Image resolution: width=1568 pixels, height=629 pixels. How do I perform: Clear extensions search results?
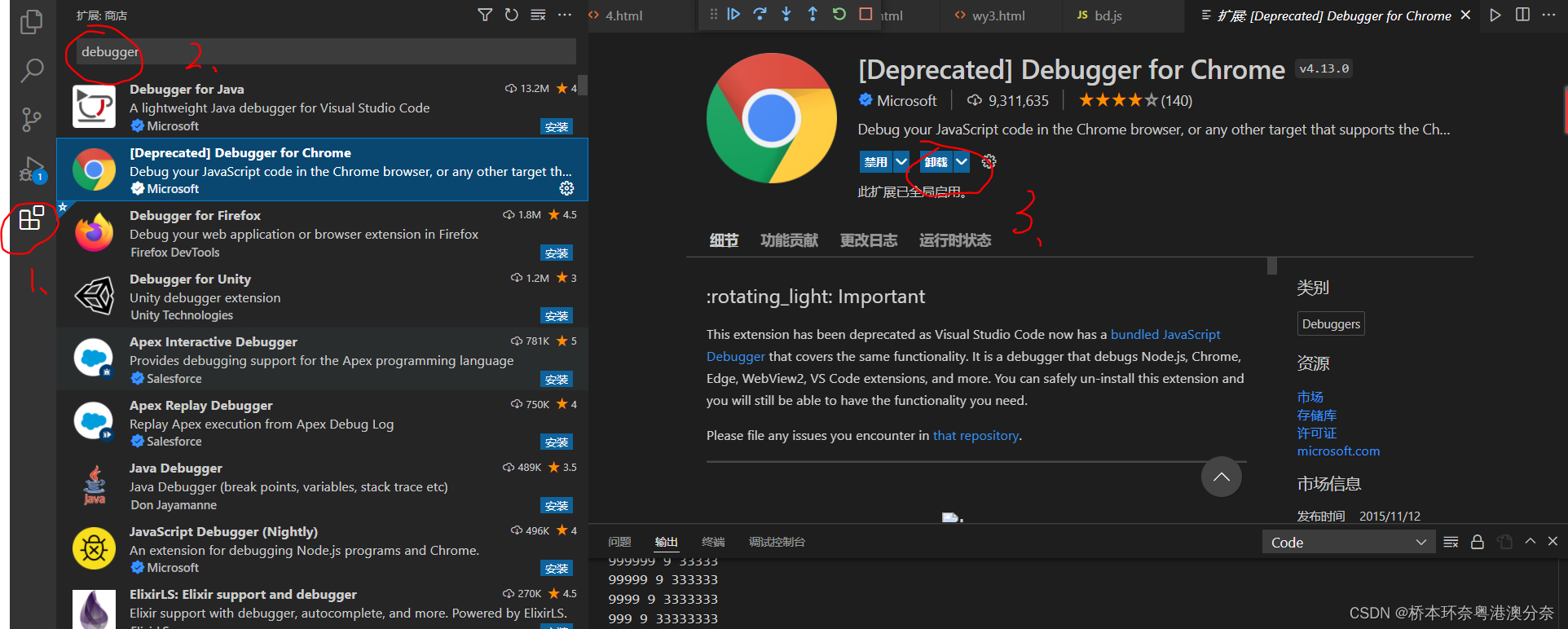click(x=538, y=15)
